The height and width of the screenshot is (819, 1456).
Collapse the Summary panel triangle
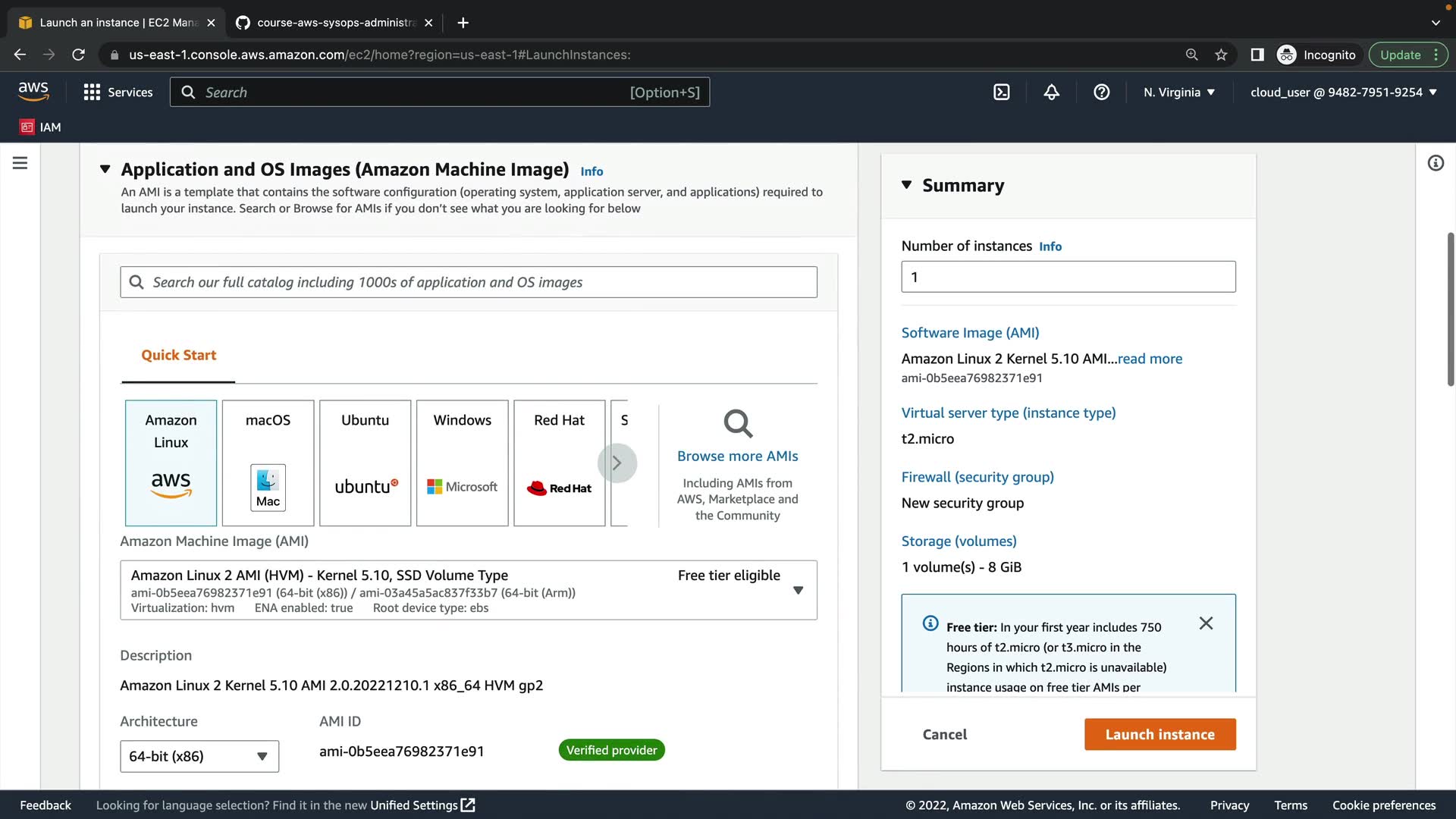click(906, 185)
